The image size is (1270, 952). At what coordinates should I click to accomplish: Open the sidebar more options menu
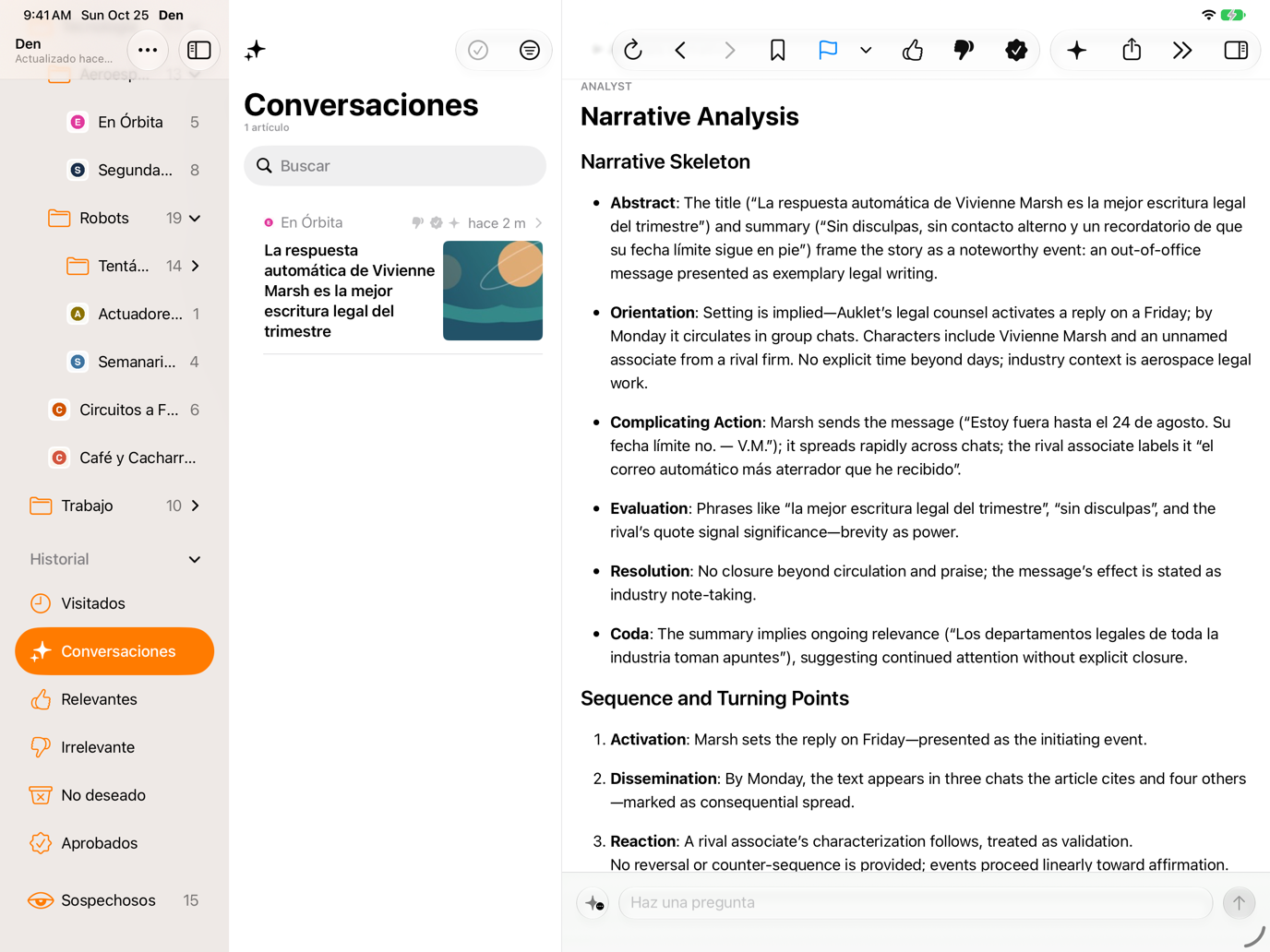[148, 50]
